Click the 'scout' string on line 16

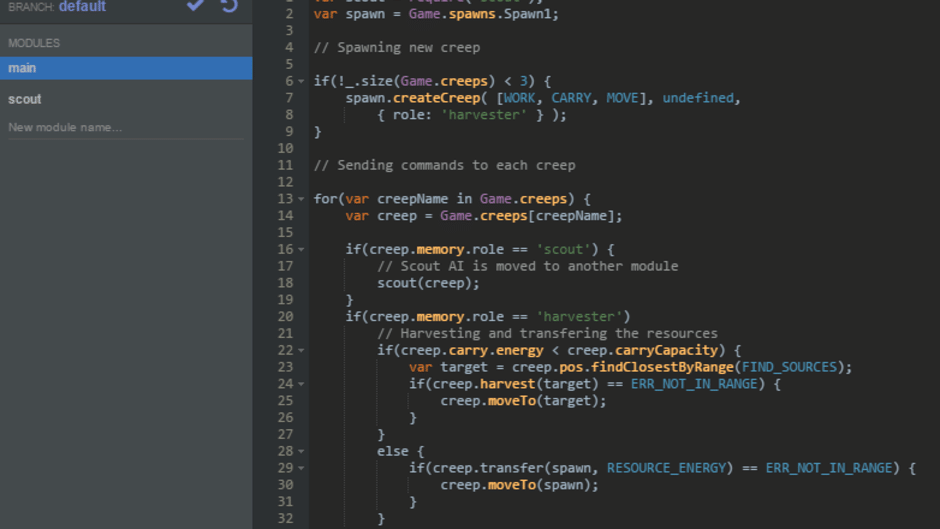pyautogui.click(x=564, y=249)
